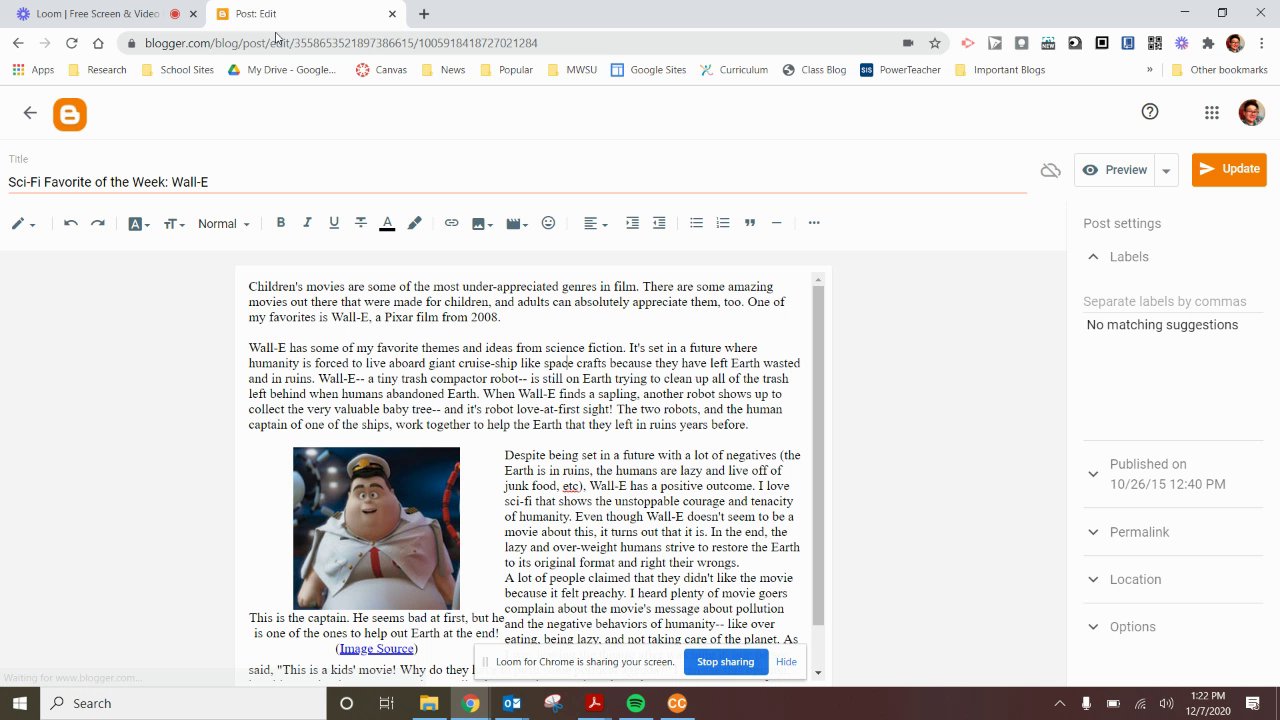Open Preview dropdown arrow

(x=1166, y=171)
